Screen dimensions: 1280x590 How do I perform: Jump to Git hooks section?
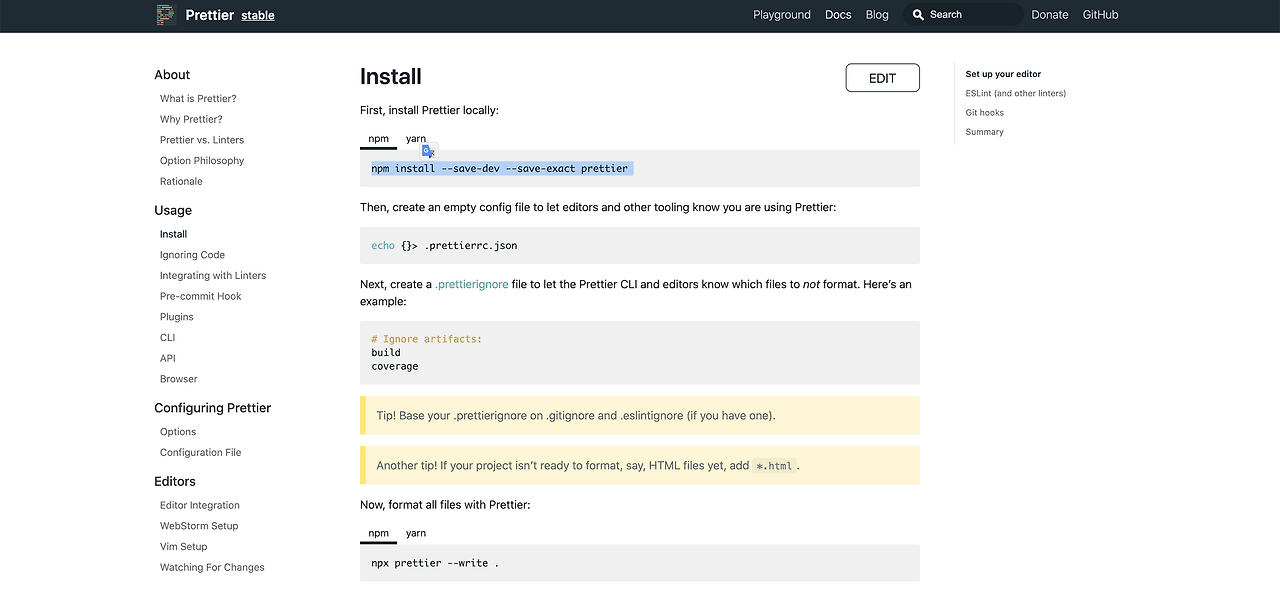(985, 113)
